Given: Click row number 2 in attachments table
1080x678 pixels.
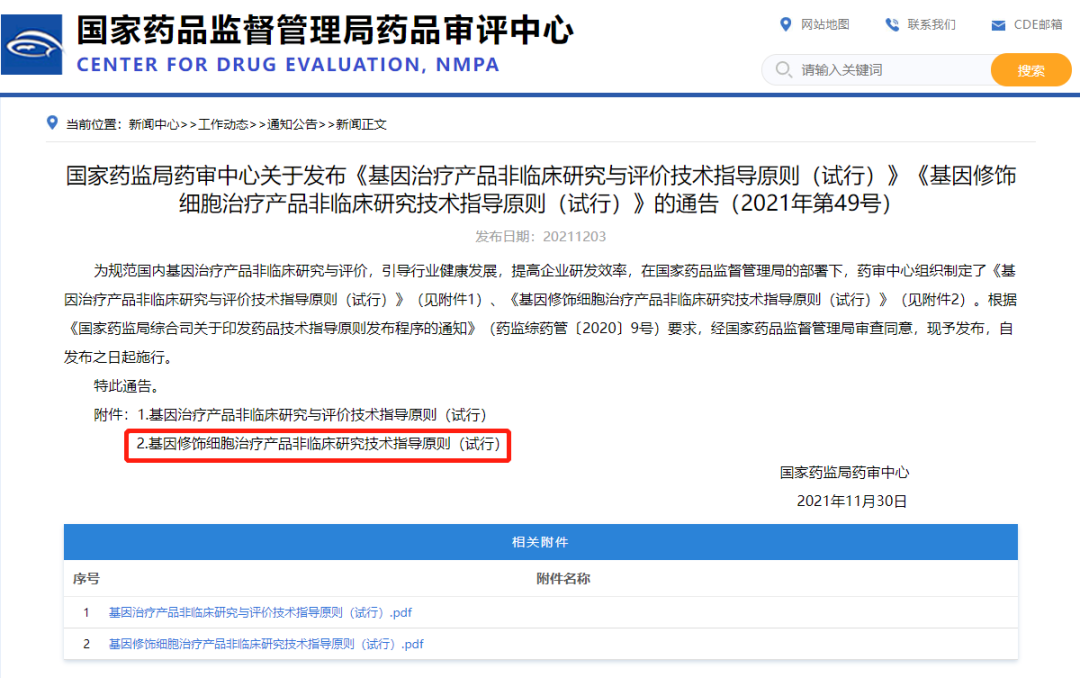Looking at the screenshot, I should point(86,644).
